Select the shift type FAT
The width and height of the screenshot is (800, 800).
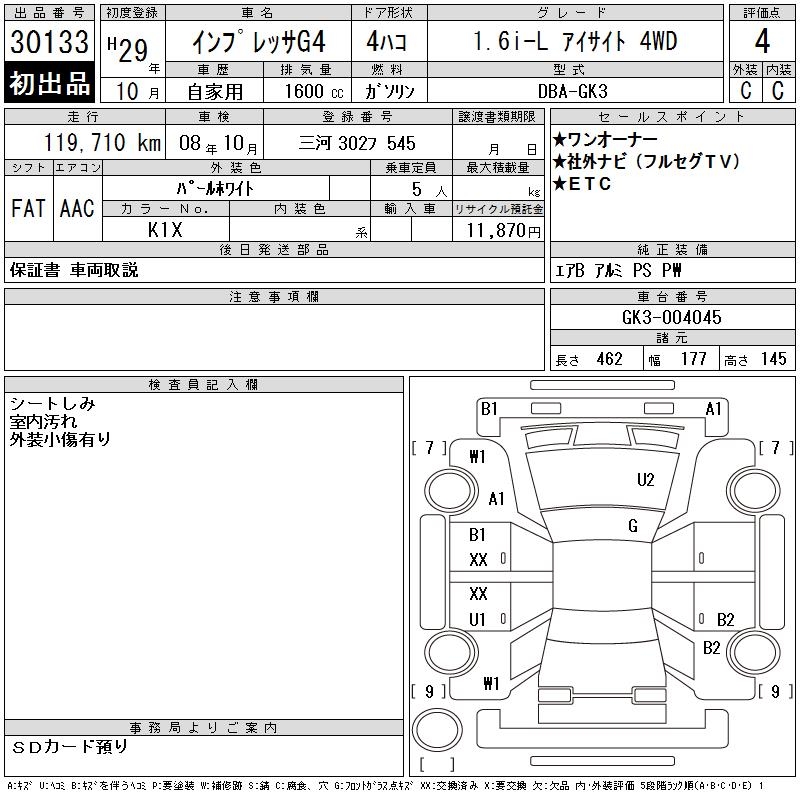point(28,208)
